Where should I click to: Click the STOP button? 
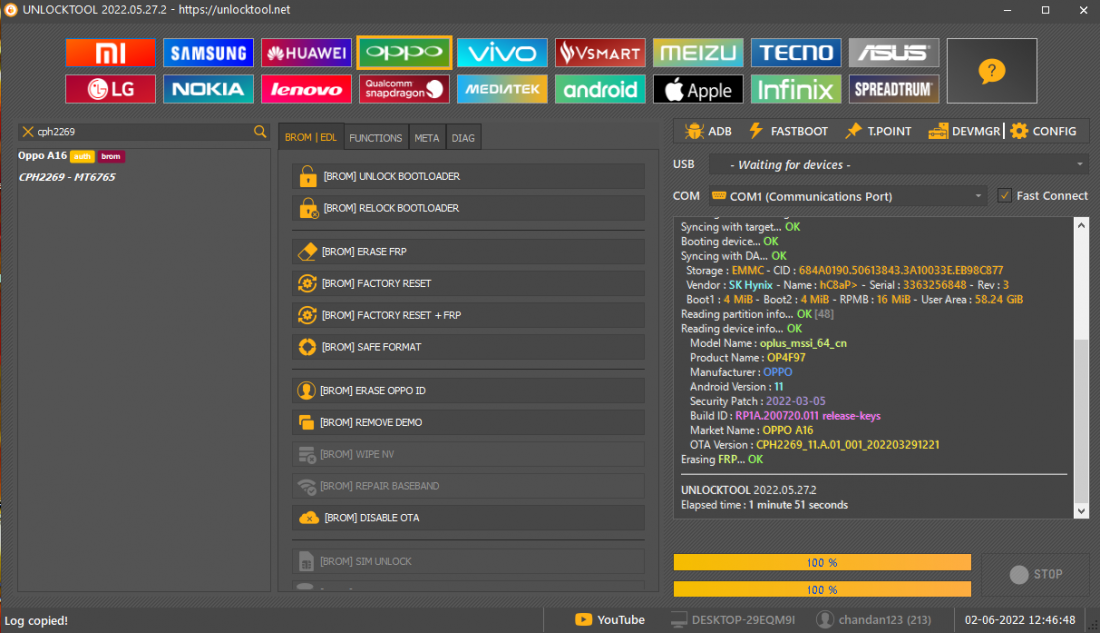coord(1035,575)
